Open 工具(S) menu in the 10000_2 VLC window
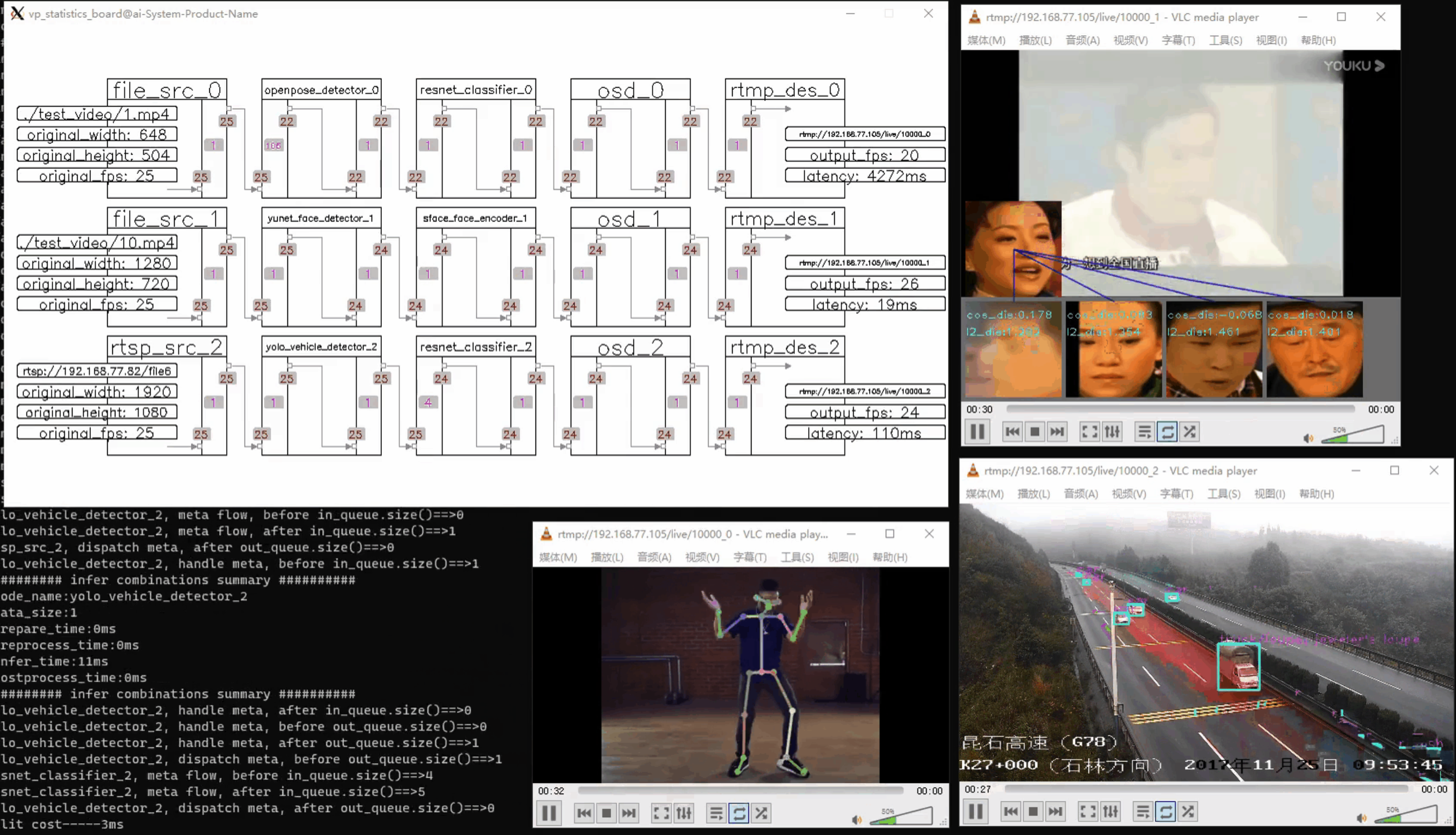 point(1224,494)
